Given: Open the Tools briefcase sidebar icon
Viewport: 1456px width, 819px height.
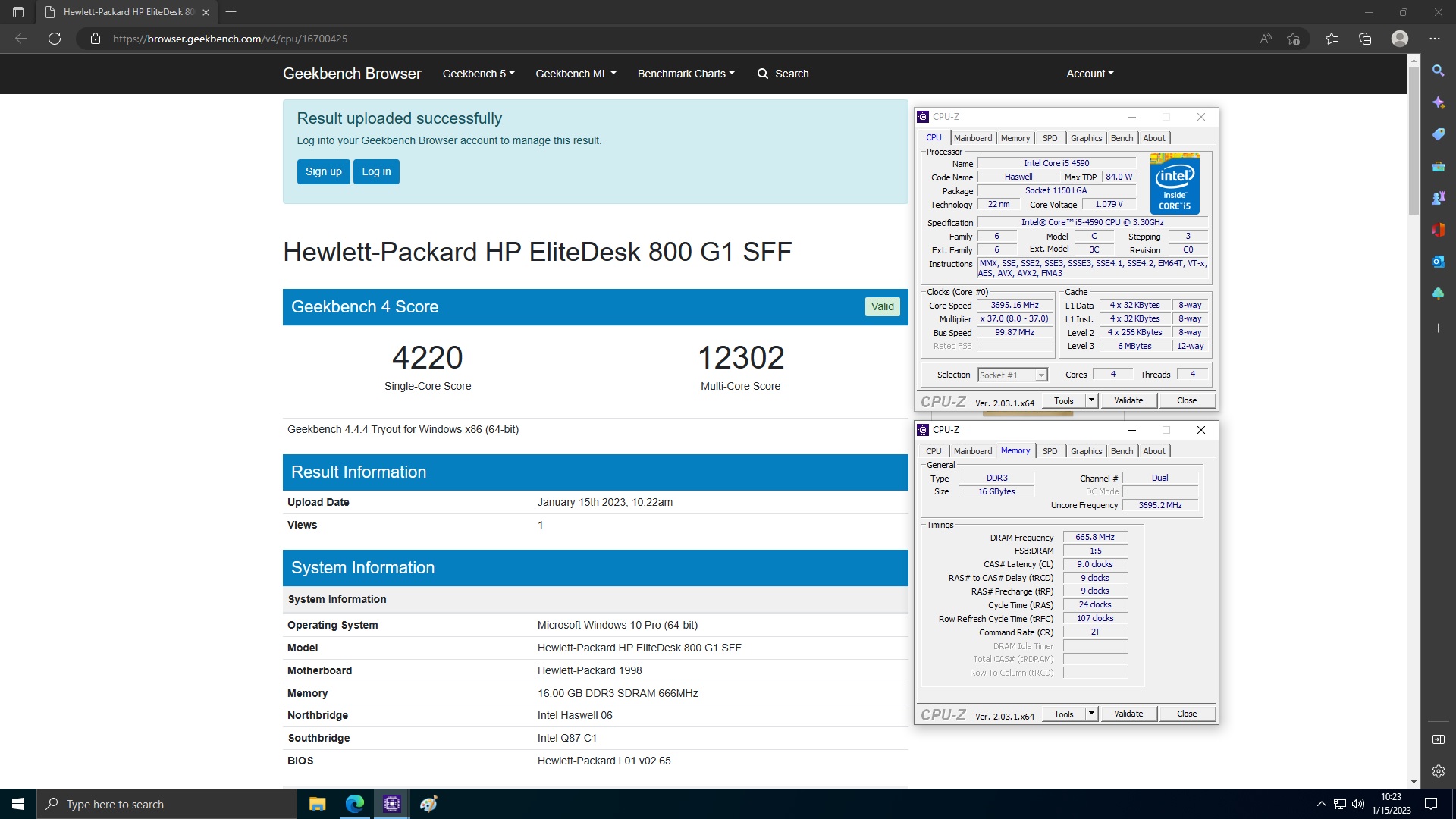Looking at the screenshot, I should coord(1439,166).
